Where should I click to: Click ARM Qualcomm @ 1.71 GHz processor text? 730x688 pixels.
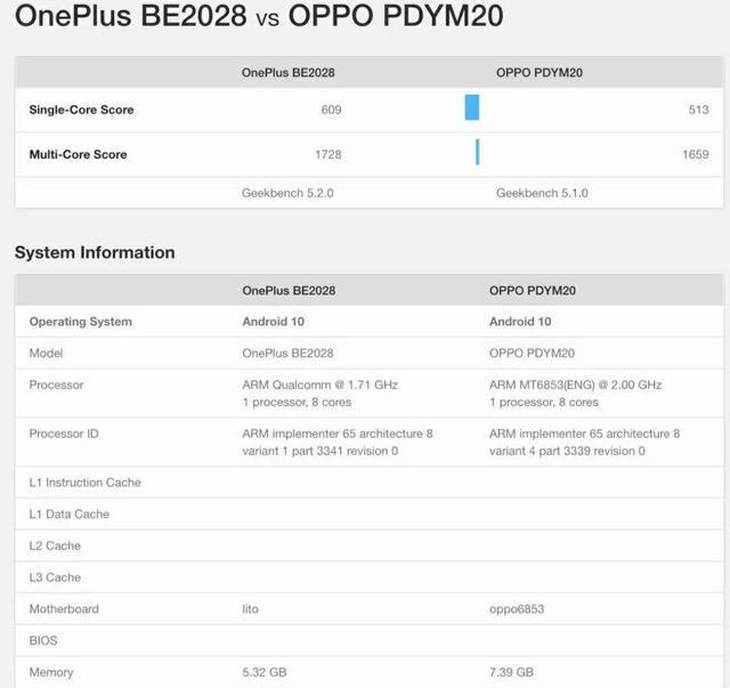click(320, 385)
